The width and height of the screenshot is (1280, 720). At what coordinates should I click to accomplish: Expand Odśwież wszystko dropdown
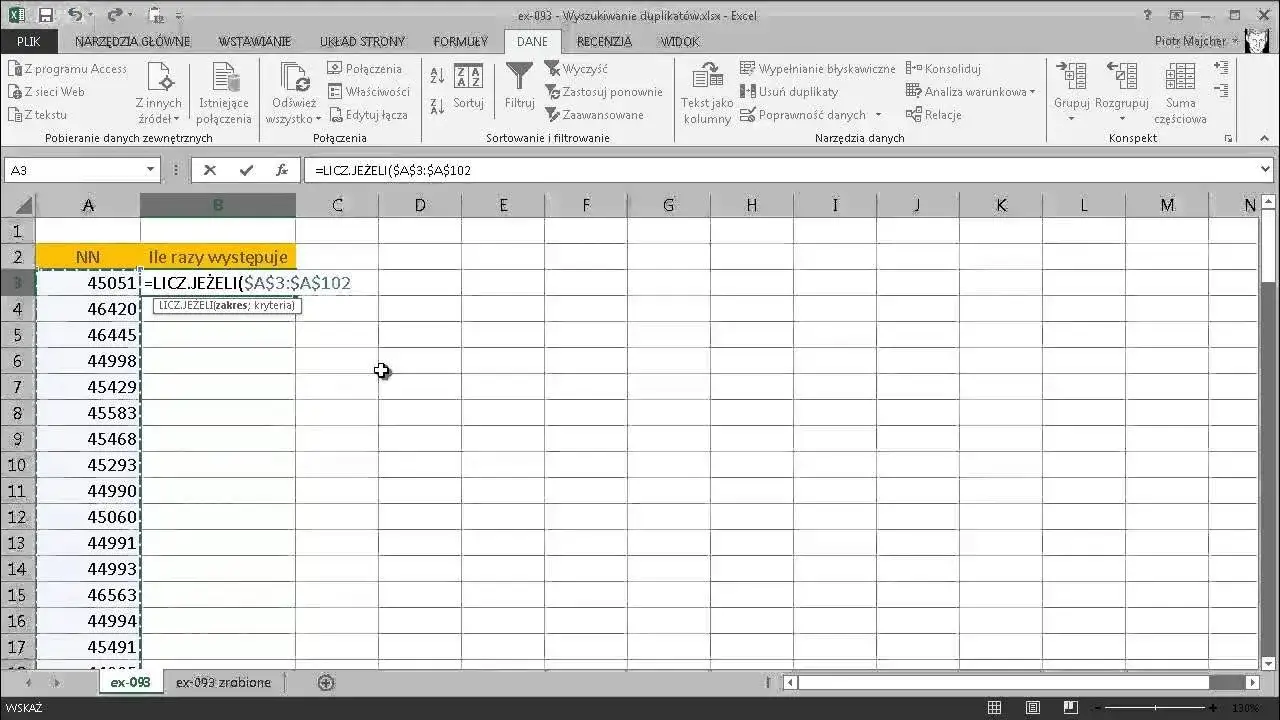click(293, 118)
